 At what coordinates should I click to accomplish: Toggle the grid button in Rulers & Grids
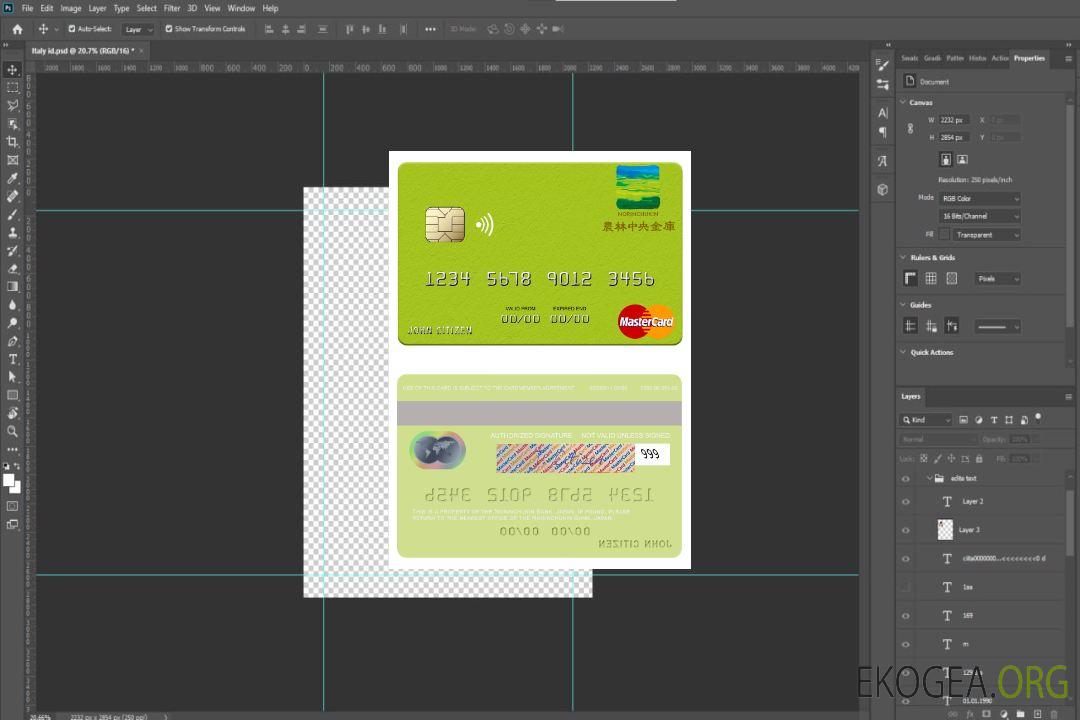930,279
